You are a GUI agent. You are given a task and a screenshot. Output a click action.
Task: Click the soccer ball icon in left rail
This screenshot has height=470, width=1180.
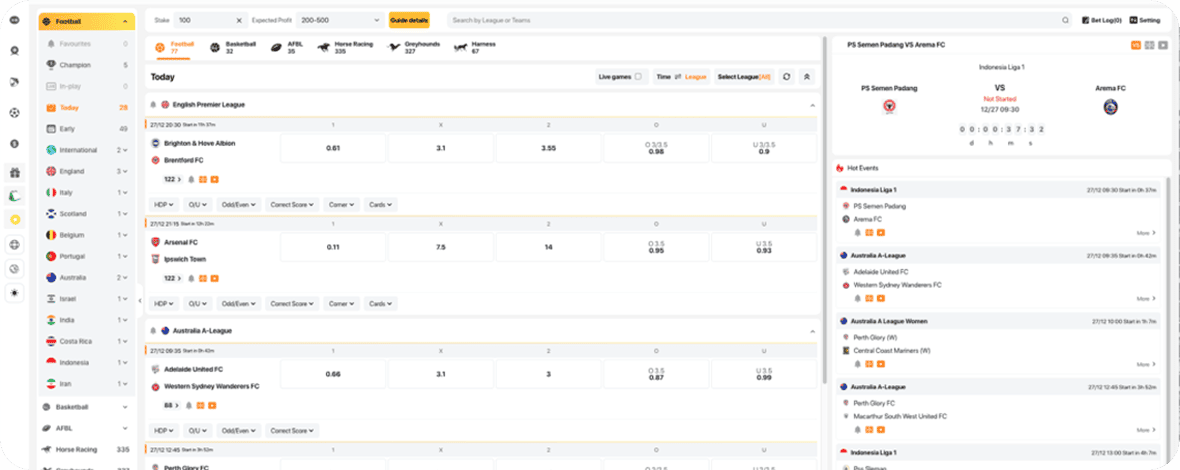coord(14,113)
